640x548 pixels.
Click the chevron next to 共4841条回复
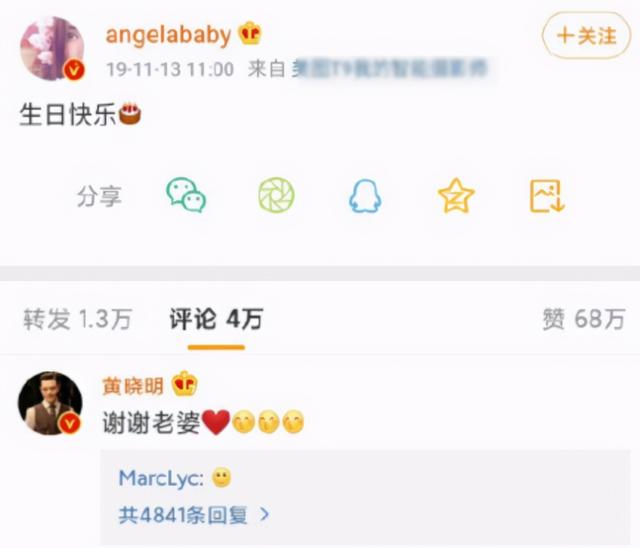point(264,515)
